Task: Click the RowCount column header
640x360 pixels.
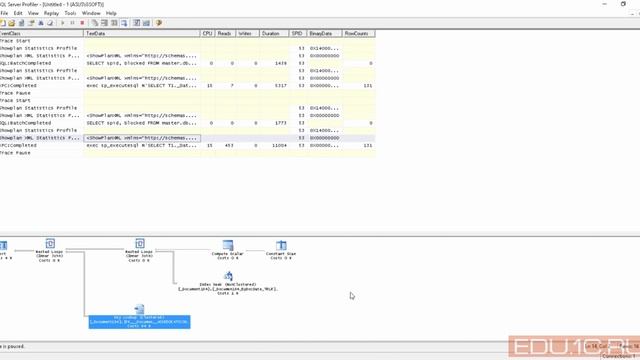Action: pos(358,33)
